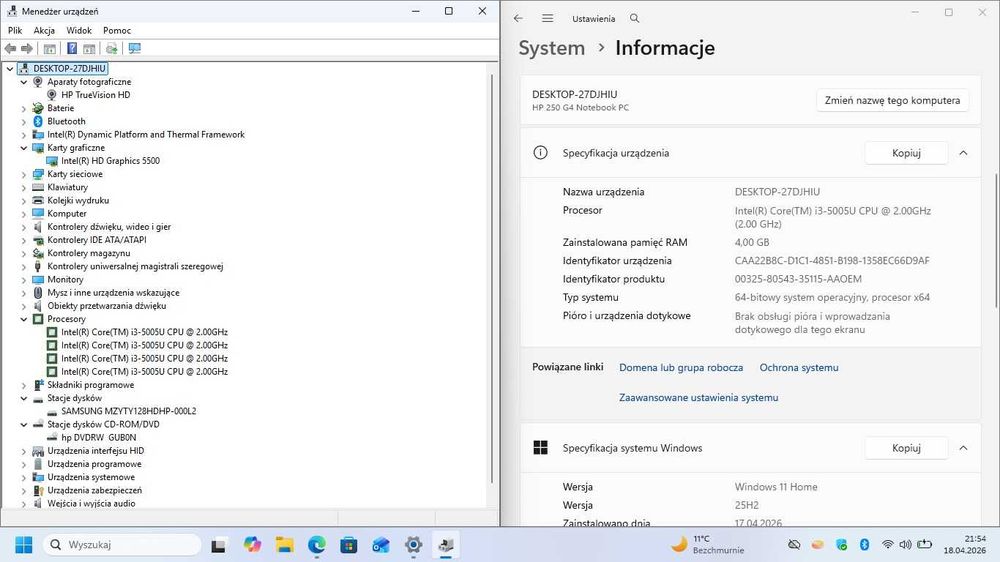This screenshot has height=562, width=1000.
Task: Click the Wyszukaj taskbar search field
Action: [122, 545]
